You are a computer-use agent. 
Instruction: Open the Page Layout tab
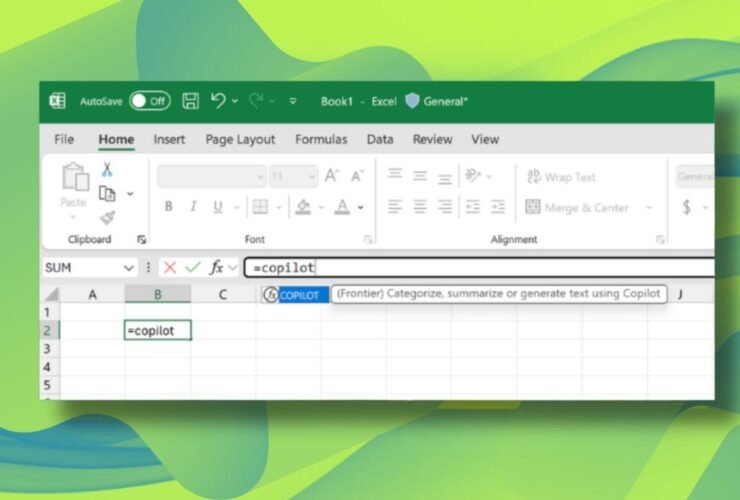pyautogui.click(x=240, y=140)
